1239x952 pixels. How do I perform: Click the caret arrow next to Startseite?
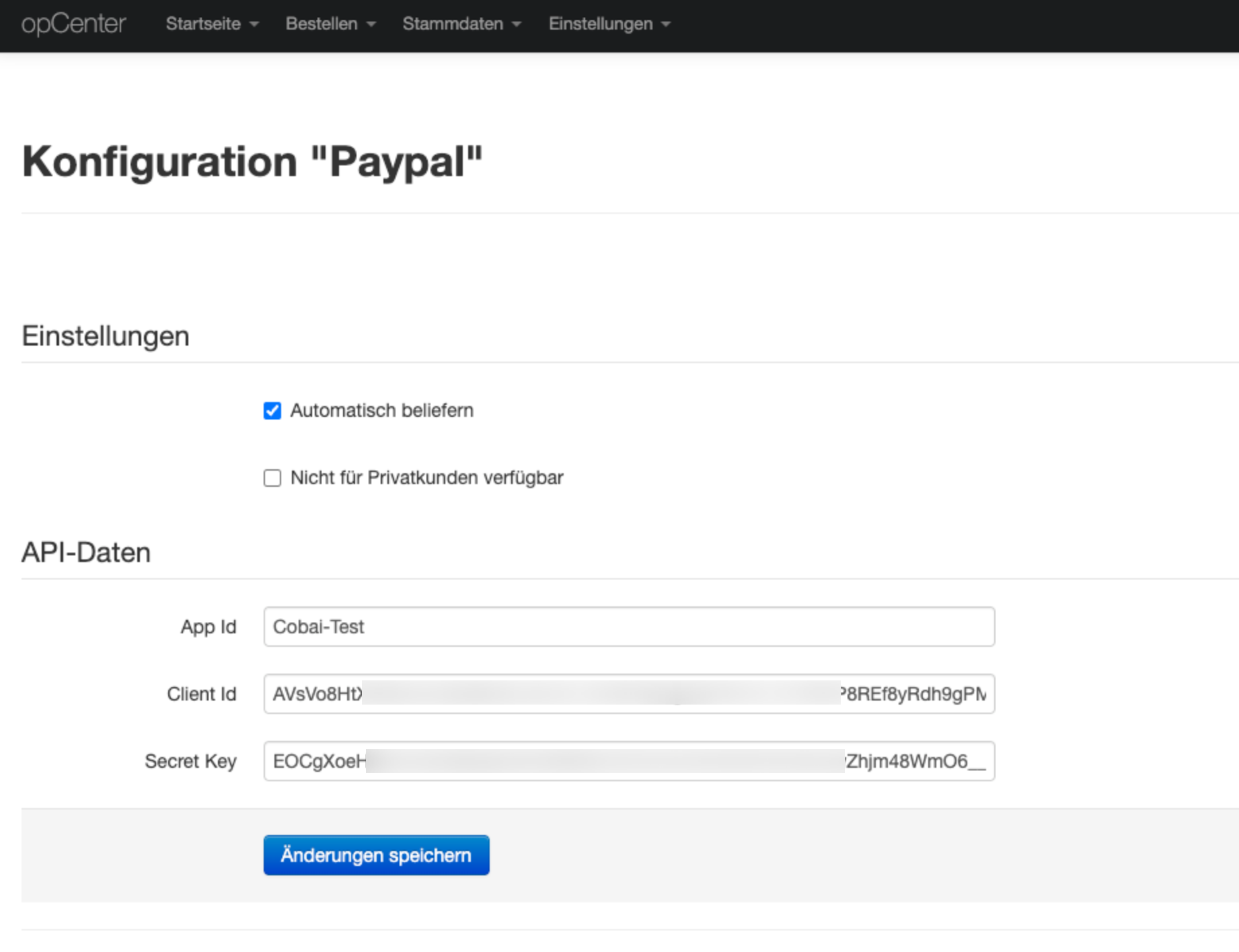pyautogui.click(x=254, y=25)
